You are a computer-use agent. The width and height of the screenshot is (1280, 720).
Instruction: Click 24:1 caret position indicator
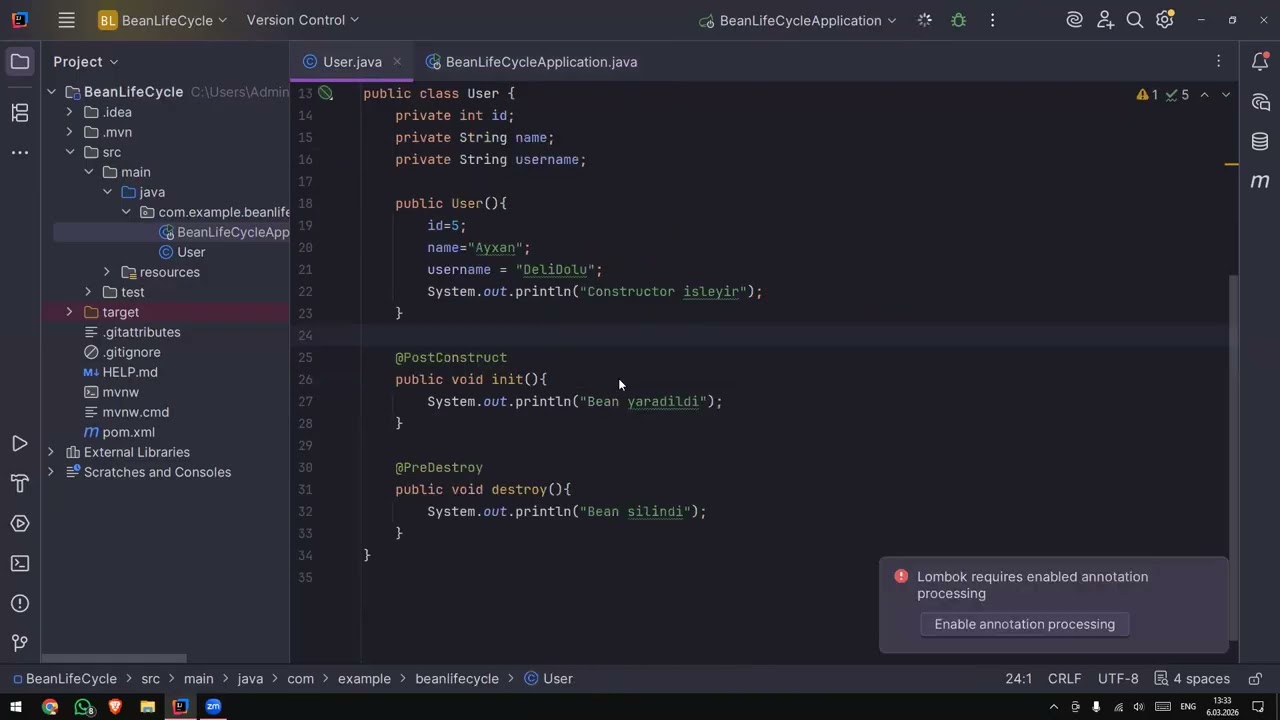tap(1018, 678)
